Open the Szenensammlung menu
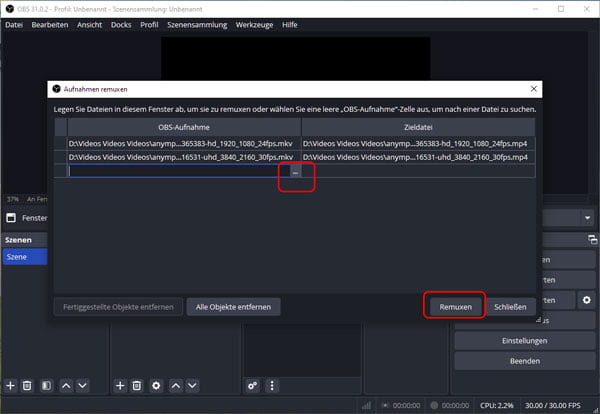Viewport: 600px width, 414px height. (197, 25)
